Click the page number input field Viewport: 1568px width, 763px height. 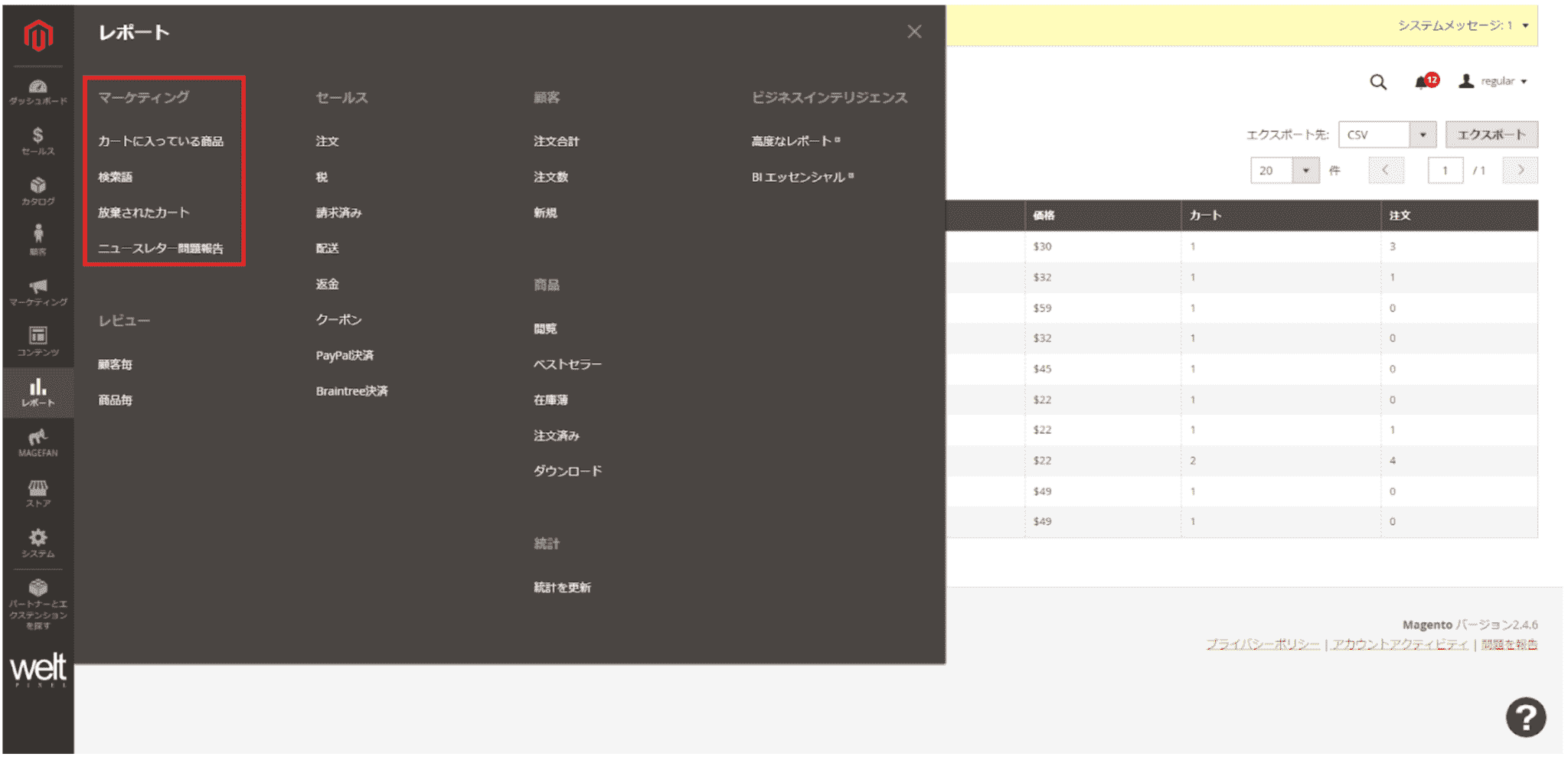[1445, 170]
